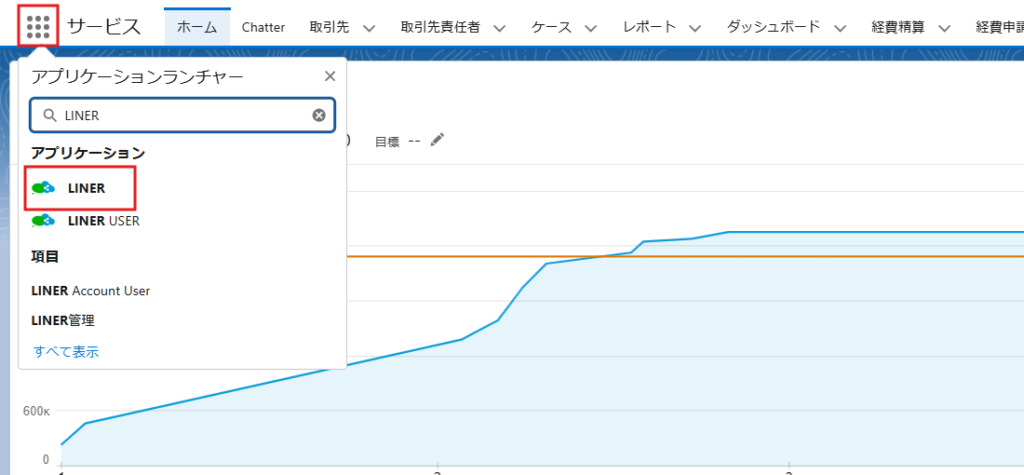1024x475 pixels.
Task: Click the LINER app cloud icon
Action: click(x=43, y=188)
